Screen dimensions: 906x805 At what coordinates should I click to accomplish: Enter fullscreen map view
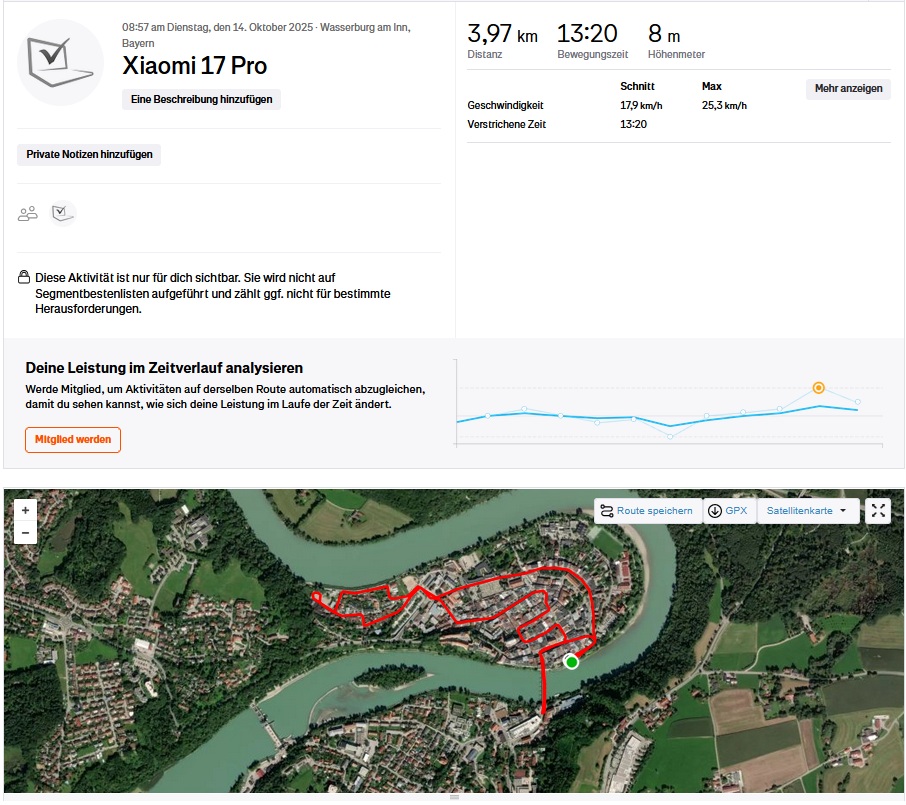pyautogui.click(x=878, y=511)
